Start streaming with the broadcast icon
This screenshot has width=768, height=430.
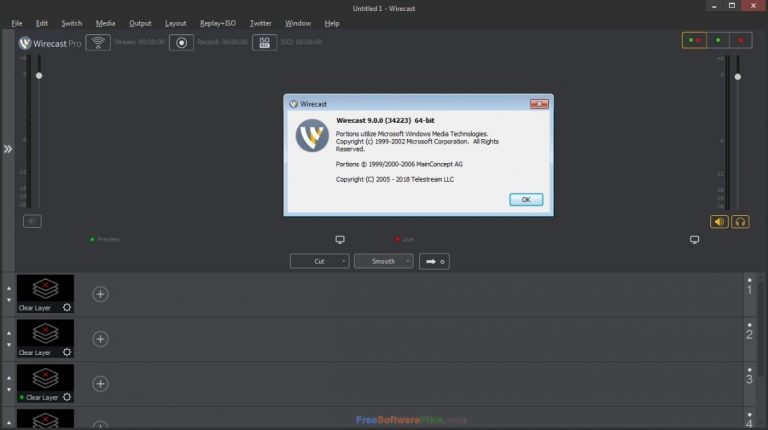[98, 43]
